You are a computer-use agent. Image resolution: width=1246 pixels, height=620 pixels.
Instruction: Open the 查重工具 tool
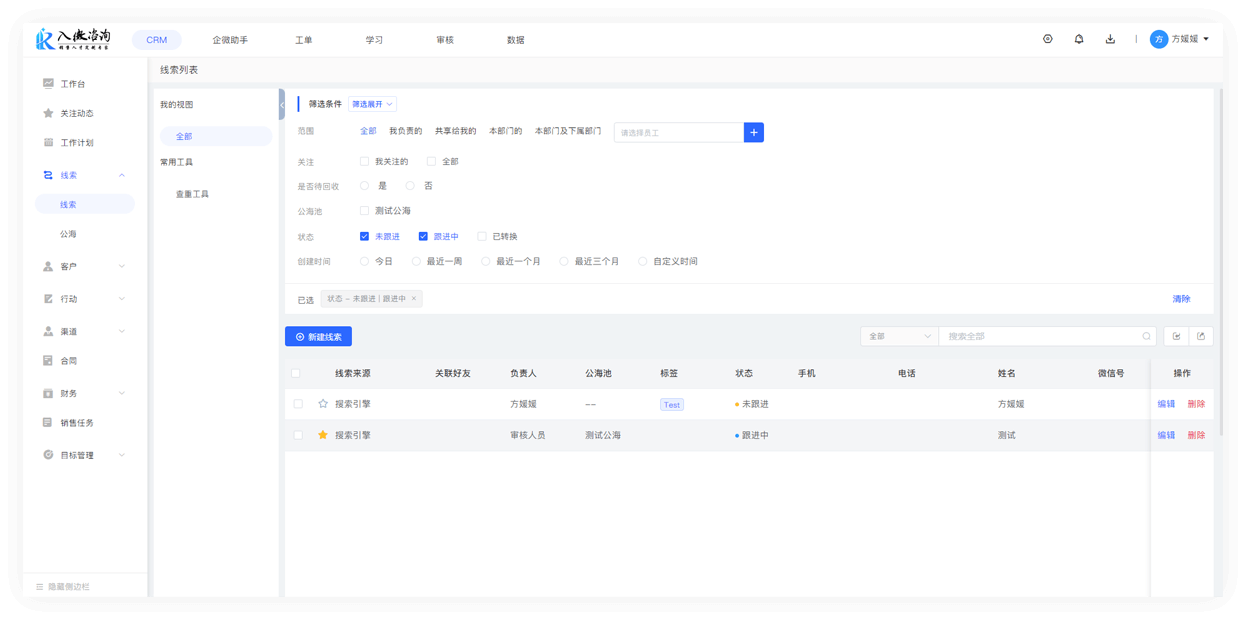[x=192, y=194]
